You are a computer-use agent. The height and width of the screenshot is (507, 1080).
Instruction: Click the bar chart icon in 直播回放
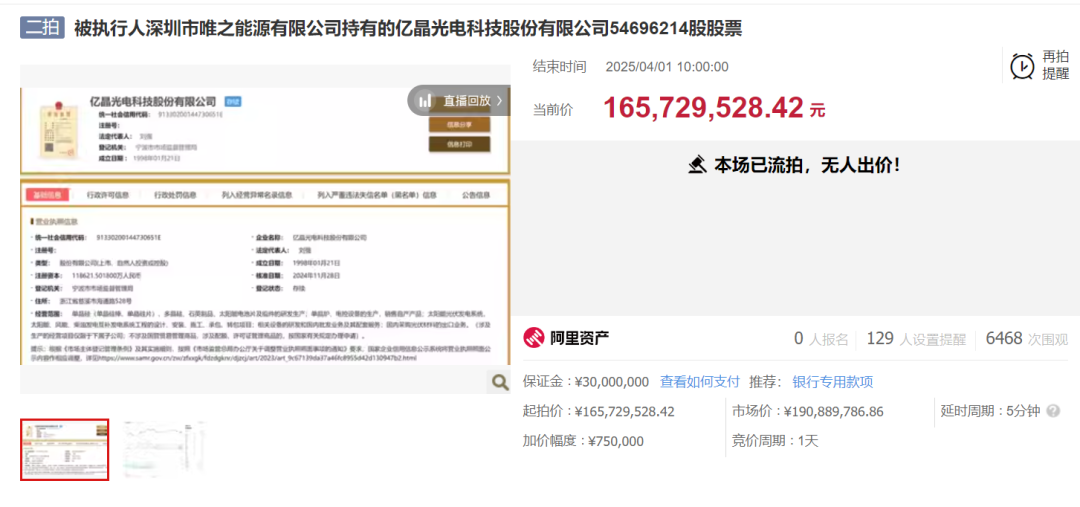[x=426, y=101]
